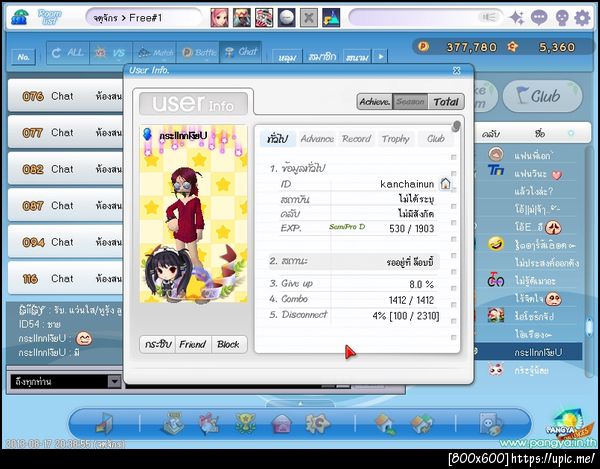This screenshot has height=469, width=600.
Task: Click the home icon beside ID kanchainun
Action: (445, 184)
